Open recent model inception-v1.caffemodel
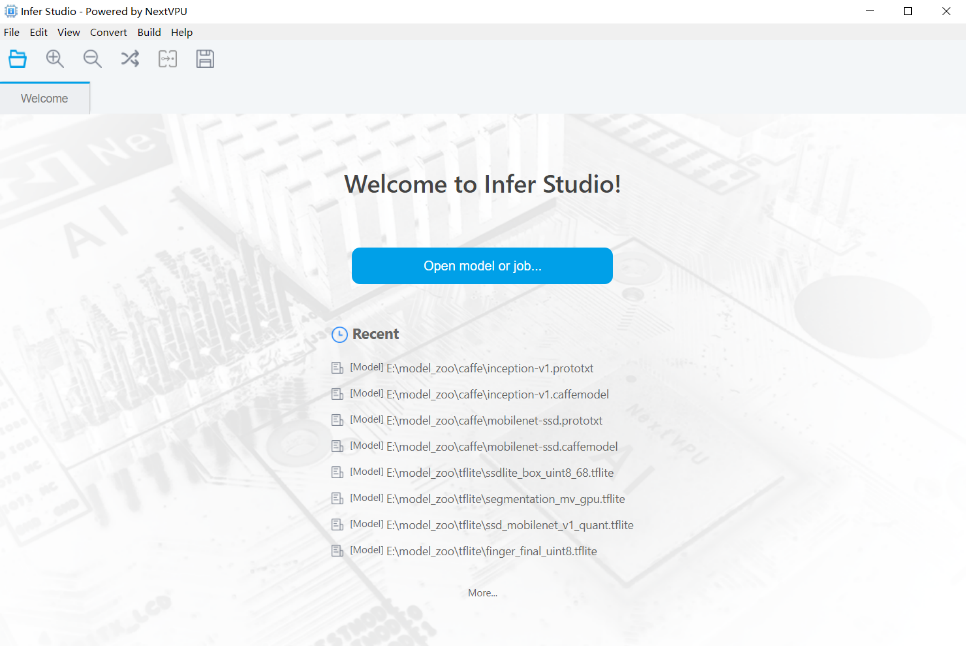Viewport: 966px width, 646px height. [x=497, y=394]
